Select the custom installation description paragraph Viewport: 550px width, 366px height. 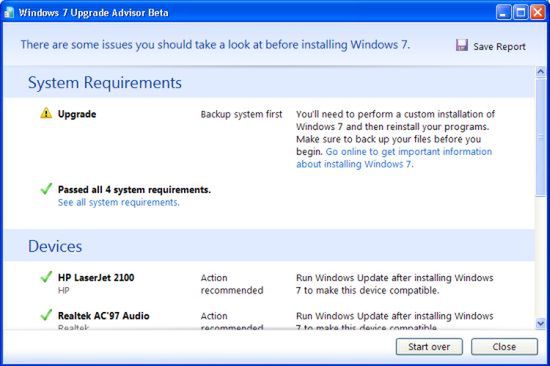click(395, 139)
